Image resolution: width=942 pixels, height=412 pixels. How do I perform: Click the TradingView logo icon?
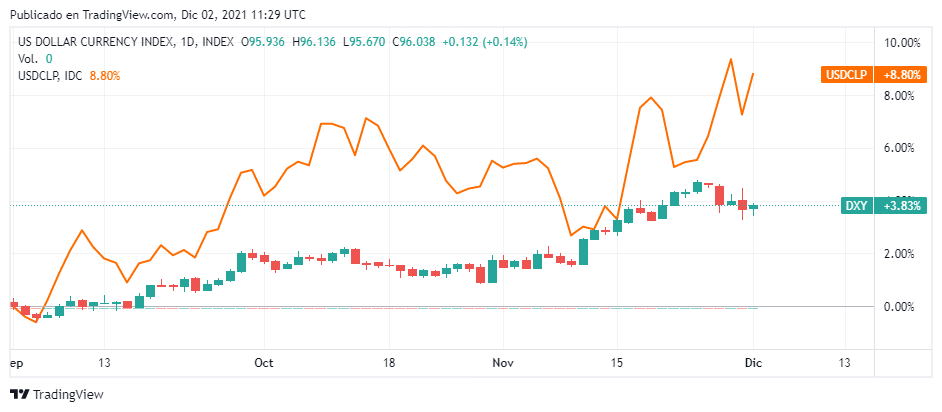(x=20, y=395)
